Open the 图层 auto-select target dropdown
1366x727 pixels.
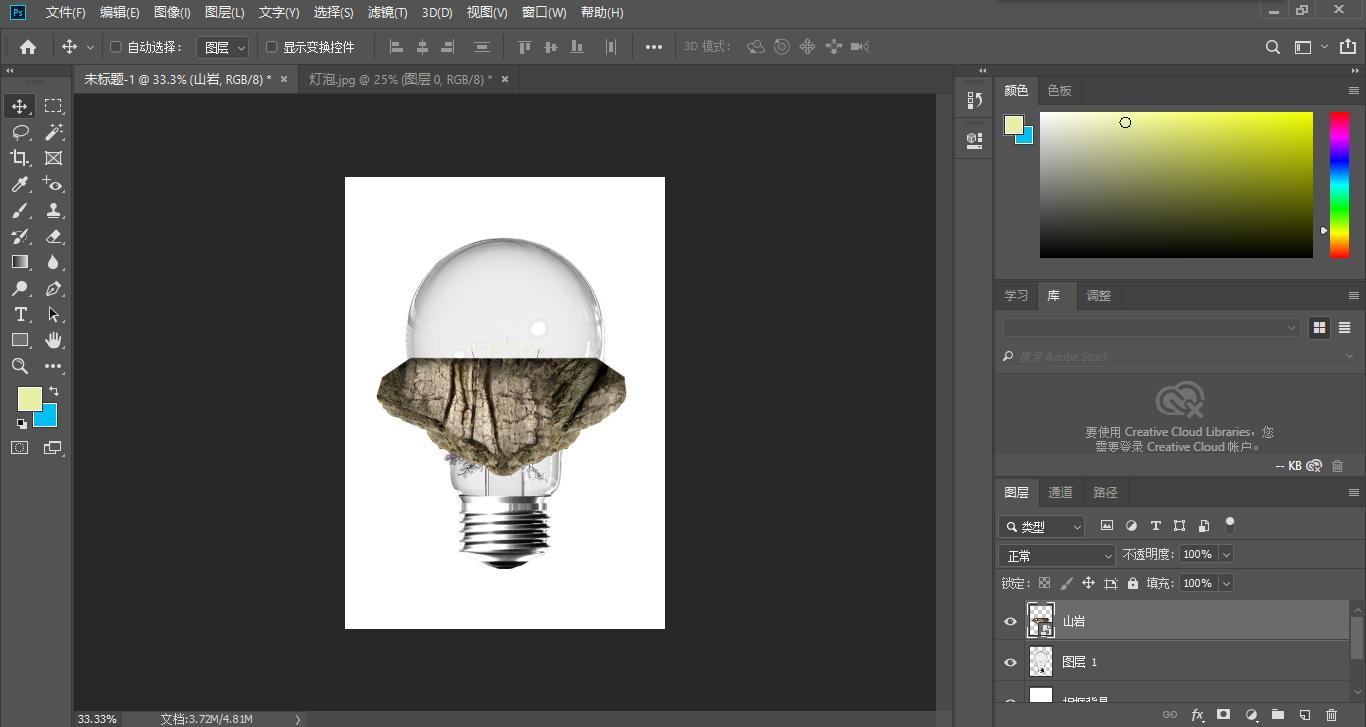tap(222, 47)
